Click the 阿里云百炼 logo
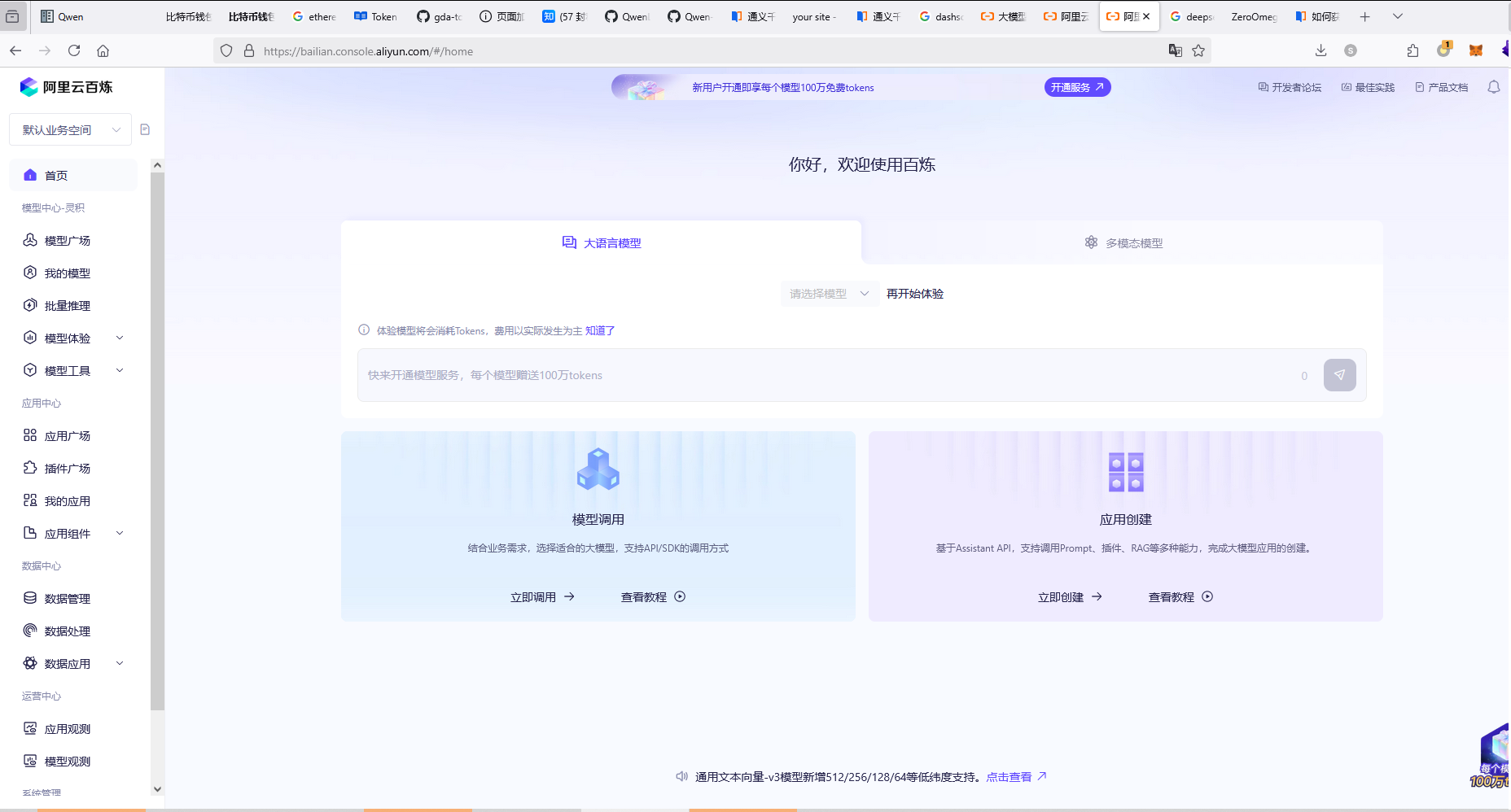Image resolution: width=1511 pixels, height=812 pixels. click(x=67, y=87)
